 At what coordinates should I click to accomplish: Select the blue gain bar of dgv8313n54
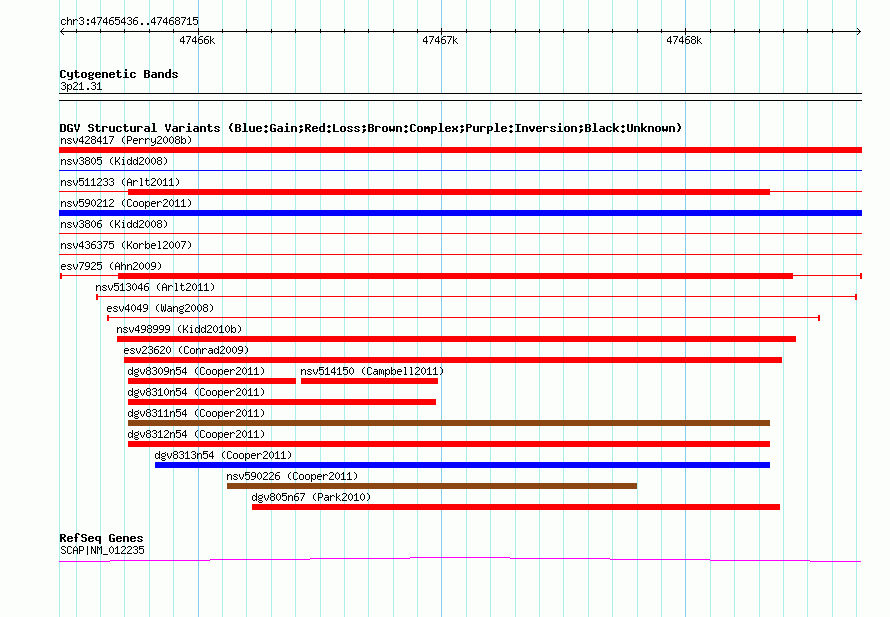(x=462, y=465)
